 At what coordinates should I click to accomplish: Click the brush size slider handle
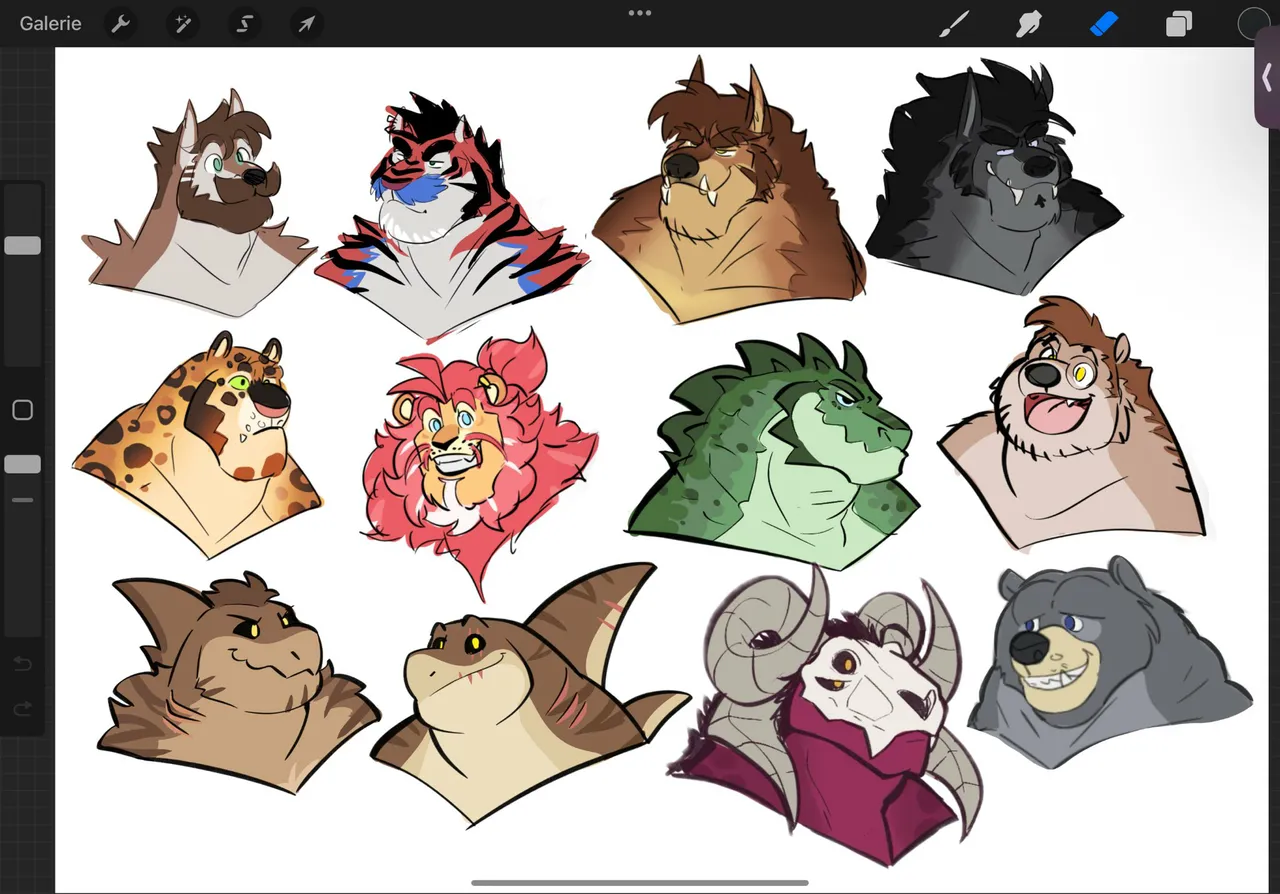click(x=22, y=245)
